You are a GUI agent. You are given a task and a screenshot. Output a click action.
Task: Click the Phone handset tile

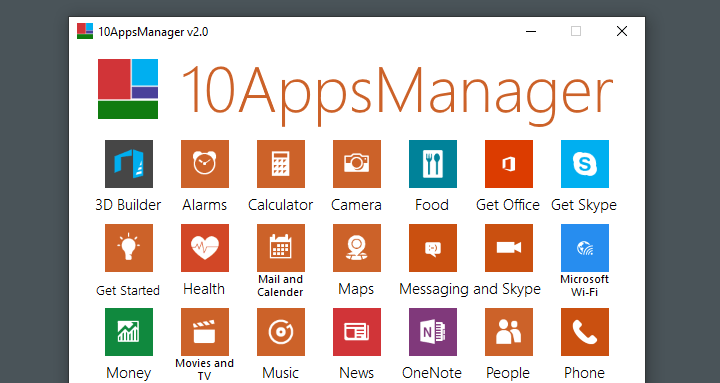(585, 332)
